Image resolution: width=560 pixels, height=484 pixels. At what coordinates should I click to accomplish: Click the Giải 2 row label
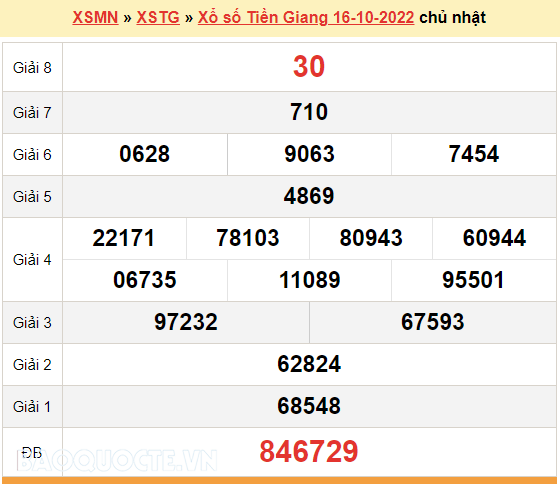click(x=32, y=365)
